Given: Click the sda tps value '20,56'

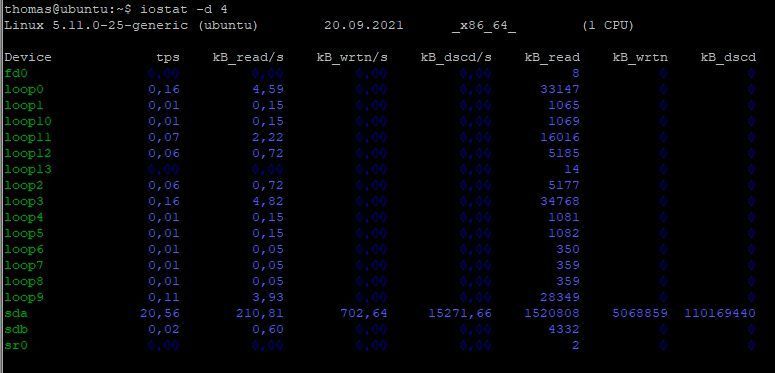Looking at the screenshot, I should [160, 314].
